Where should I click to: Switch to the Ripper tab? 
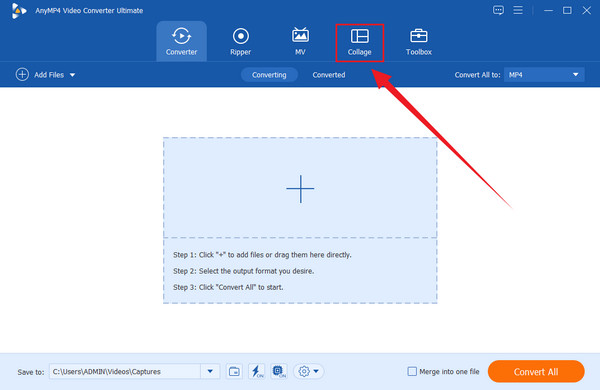pos(240,41)
